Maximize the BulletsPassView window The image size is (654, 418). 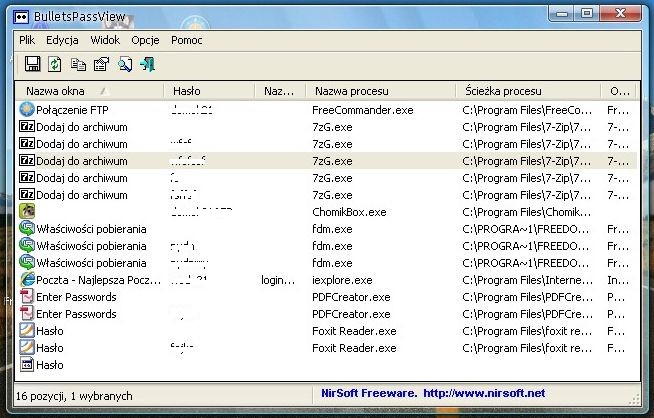(x=586, y=14)
